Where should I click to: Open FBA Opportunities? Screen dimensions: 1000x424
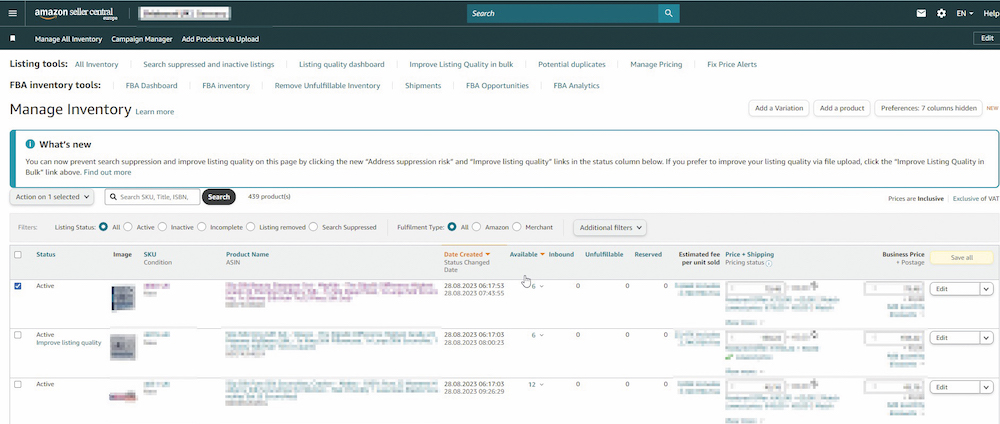pos(497,85)
